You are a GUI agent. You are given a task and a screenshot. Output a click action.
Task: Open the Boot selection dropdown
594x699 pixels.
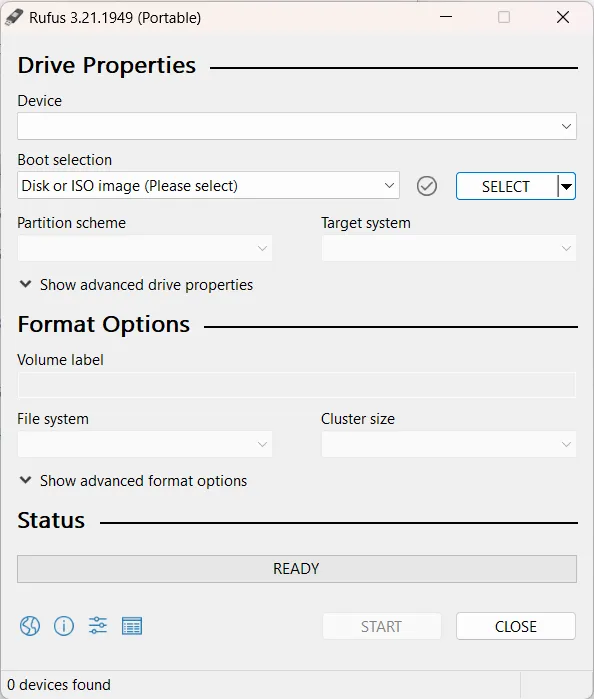click(208, 185)
